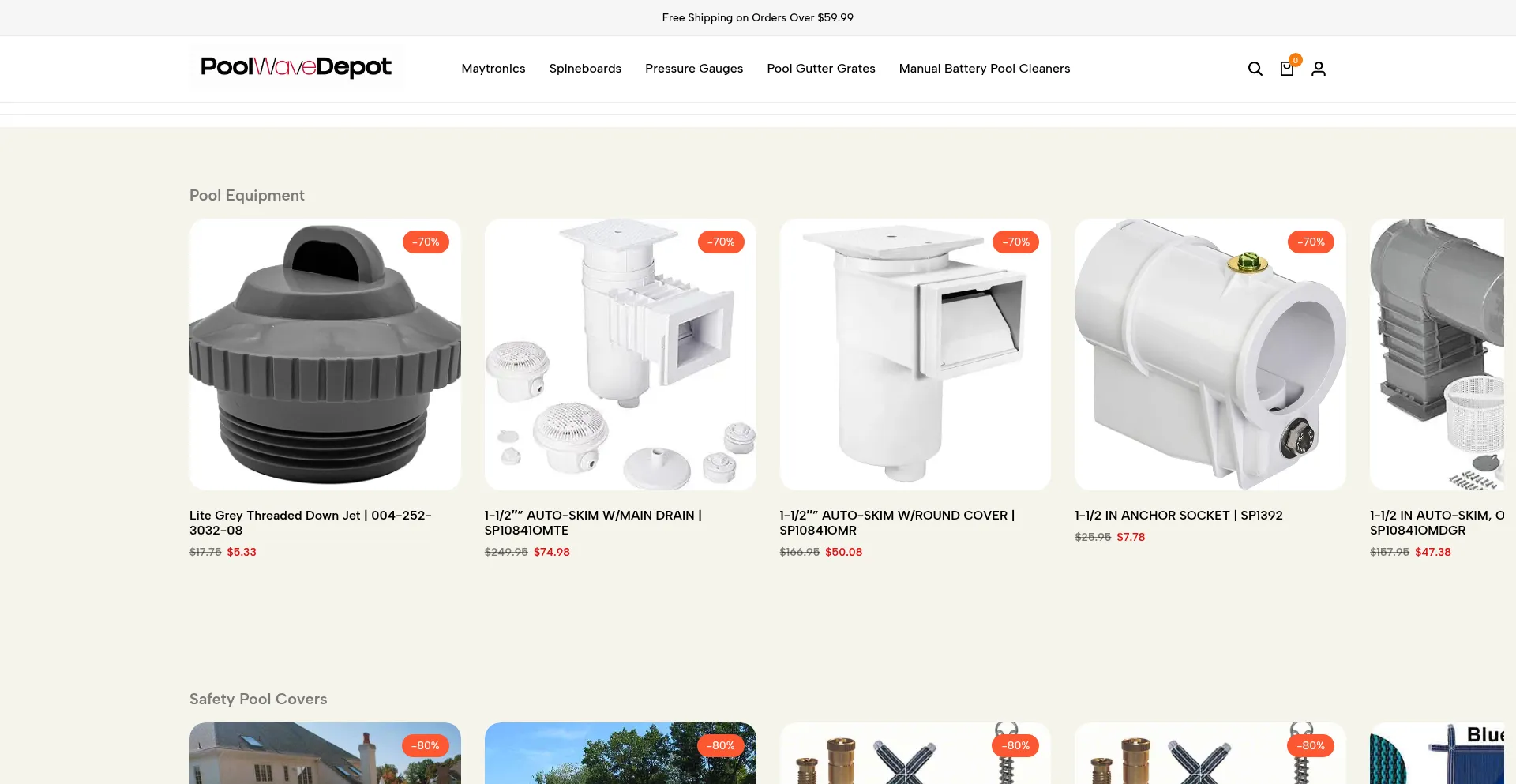The height and width of the screenshot is (784, 1516).
Task: Open the user account icon
Action: pos(1319,69)
